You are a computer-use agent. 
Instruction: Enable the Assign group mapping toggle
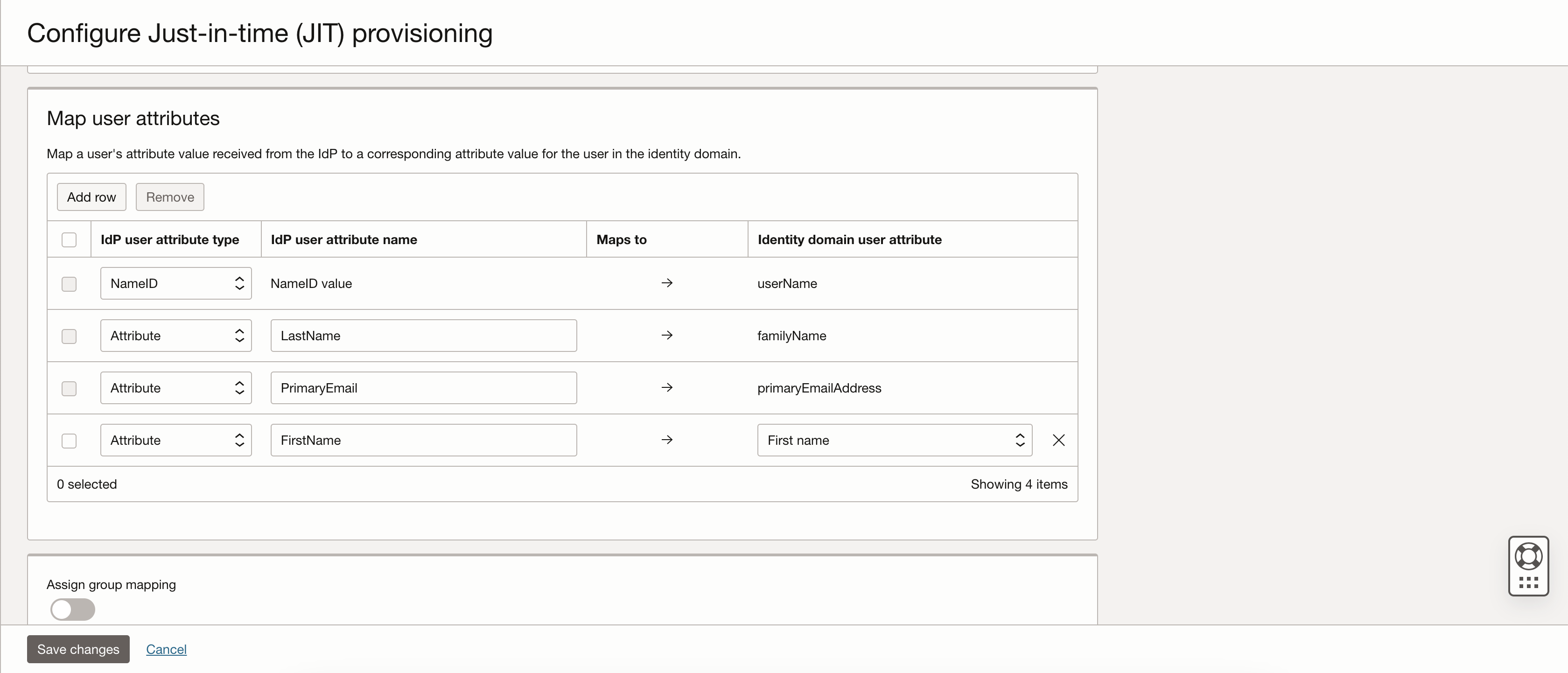[72, 609]
